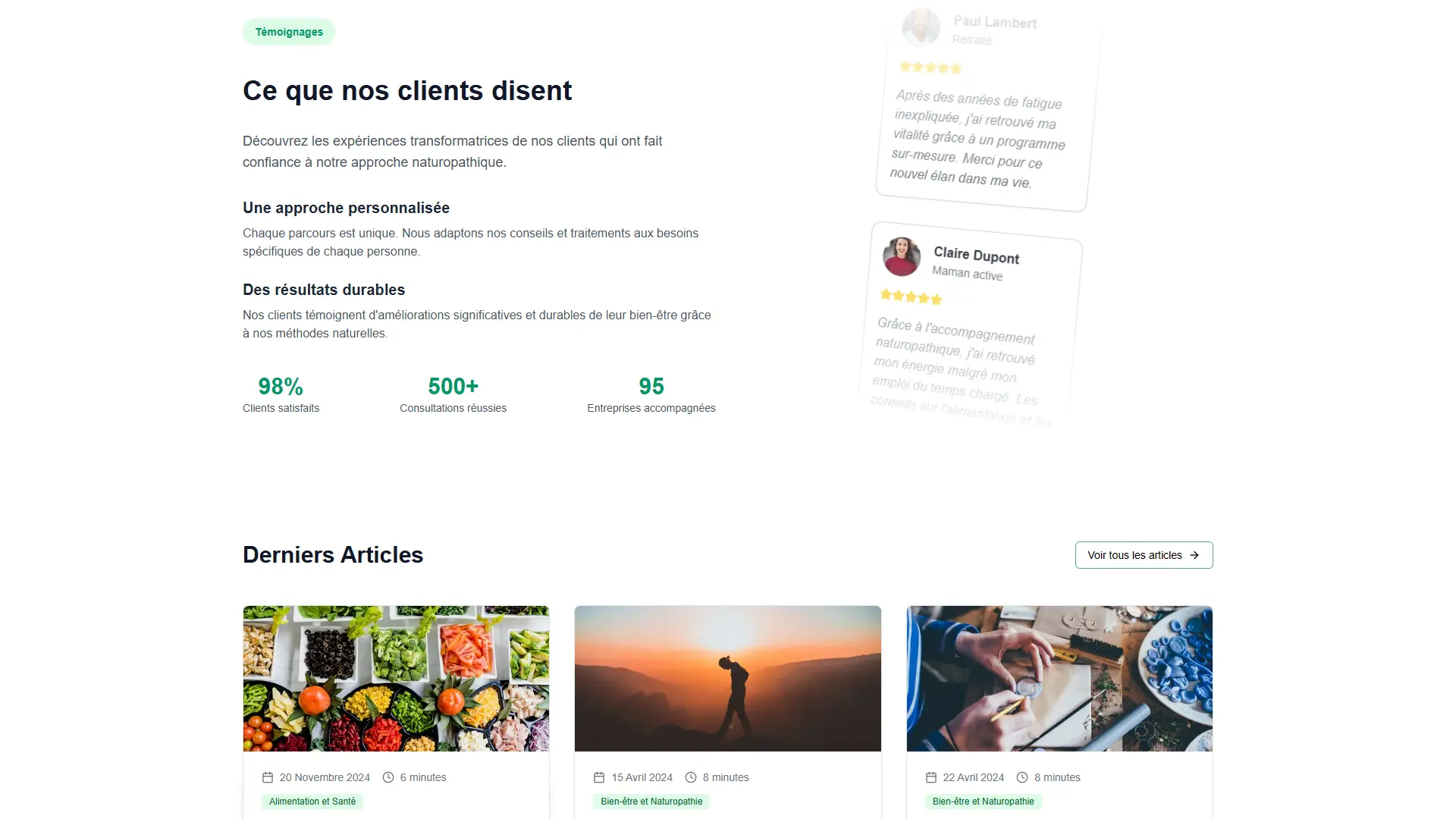Click the calendar icon beside 22 Avril 2024

coord(931,777)
